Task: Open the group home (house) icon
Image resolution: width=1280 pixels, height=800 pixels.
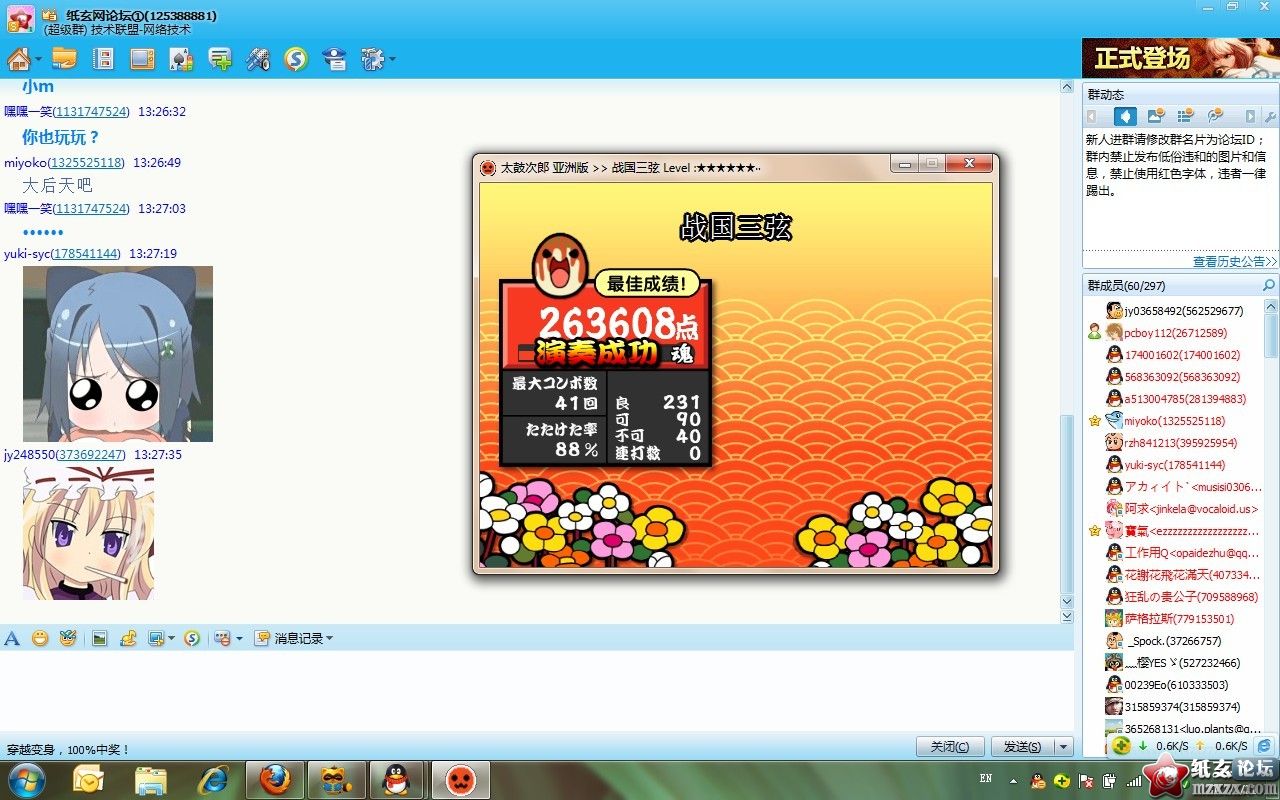Action: pos(18,59)
